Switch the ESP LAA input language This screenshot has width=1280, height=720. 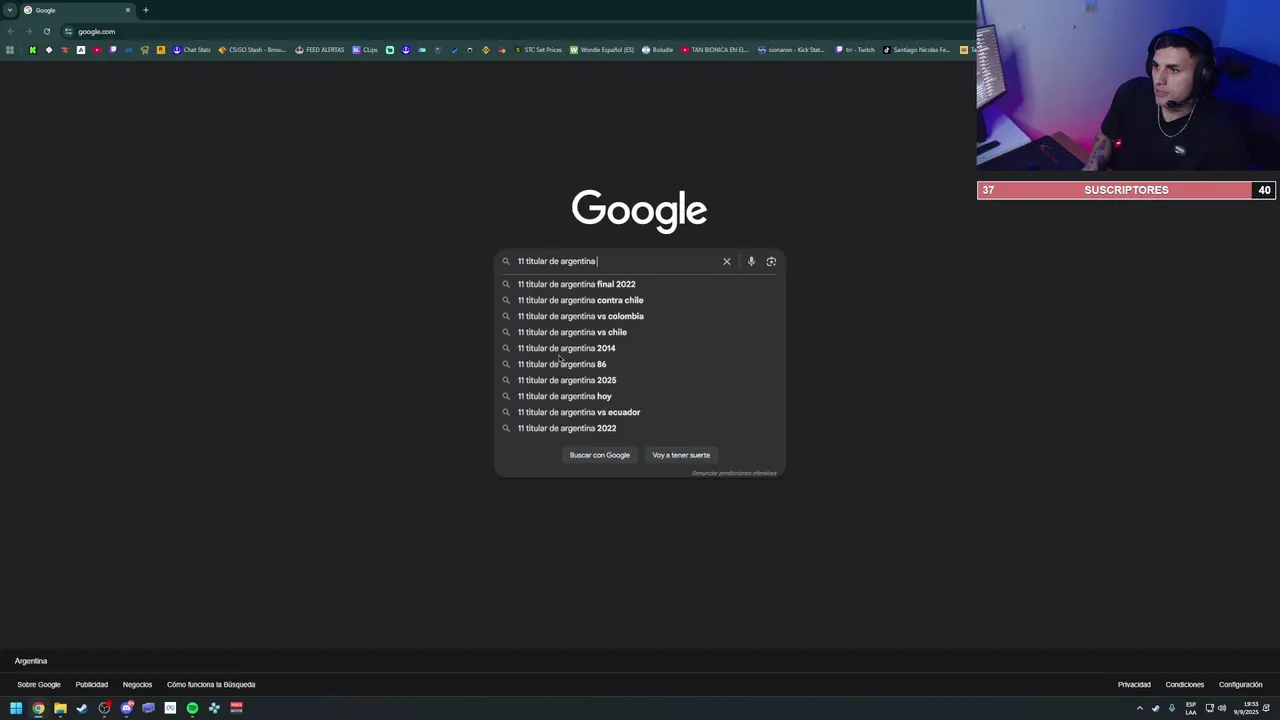[1190, 708]
